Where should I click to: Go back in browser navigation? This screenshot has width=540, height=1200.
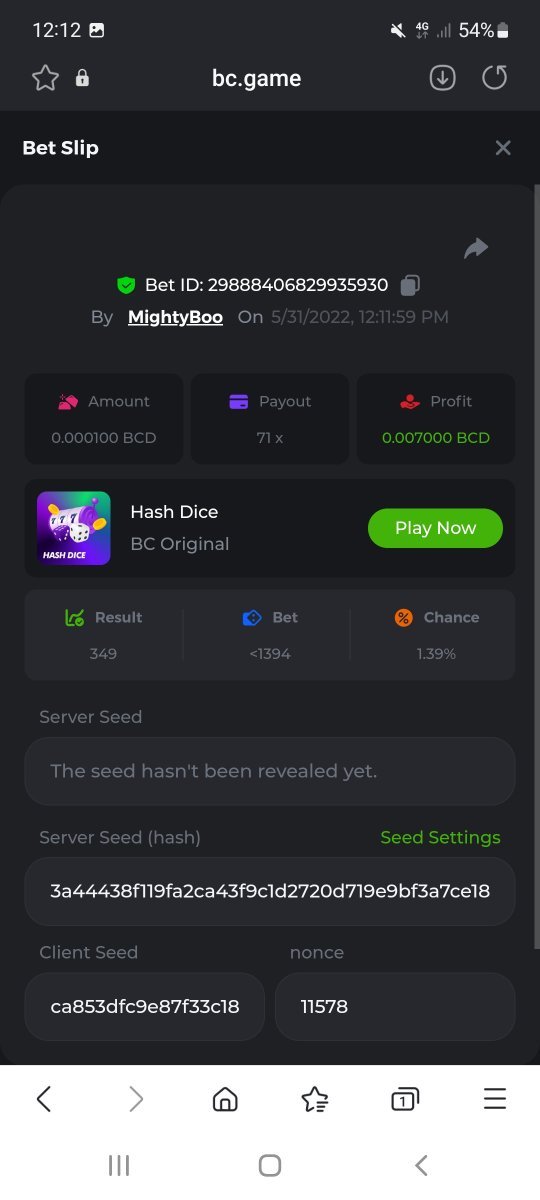point(44,1100)
